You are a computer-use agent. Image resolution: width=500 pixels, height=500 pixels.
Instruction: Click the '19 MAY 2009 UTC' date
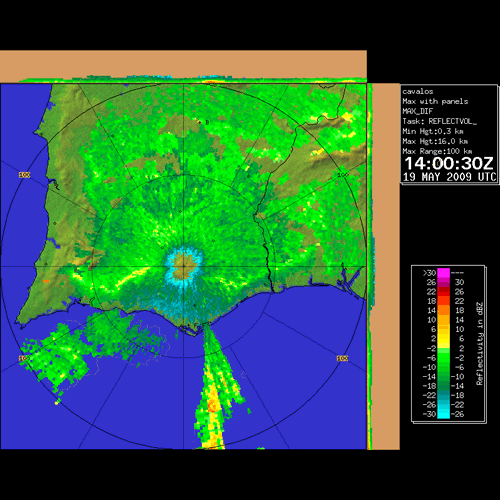click(x=449, y=177)
